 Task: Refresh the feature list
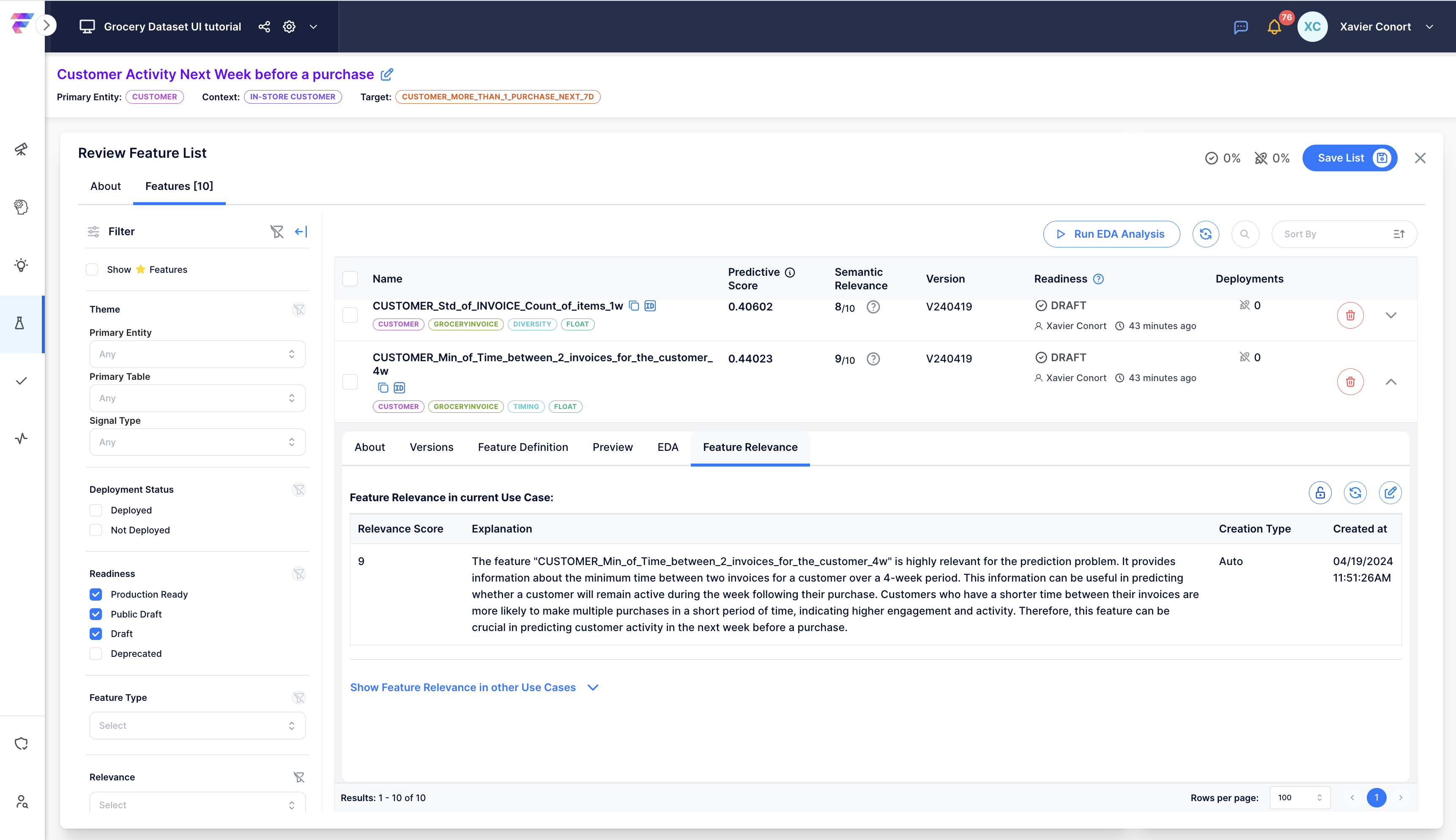click(x=1205, y=234)
